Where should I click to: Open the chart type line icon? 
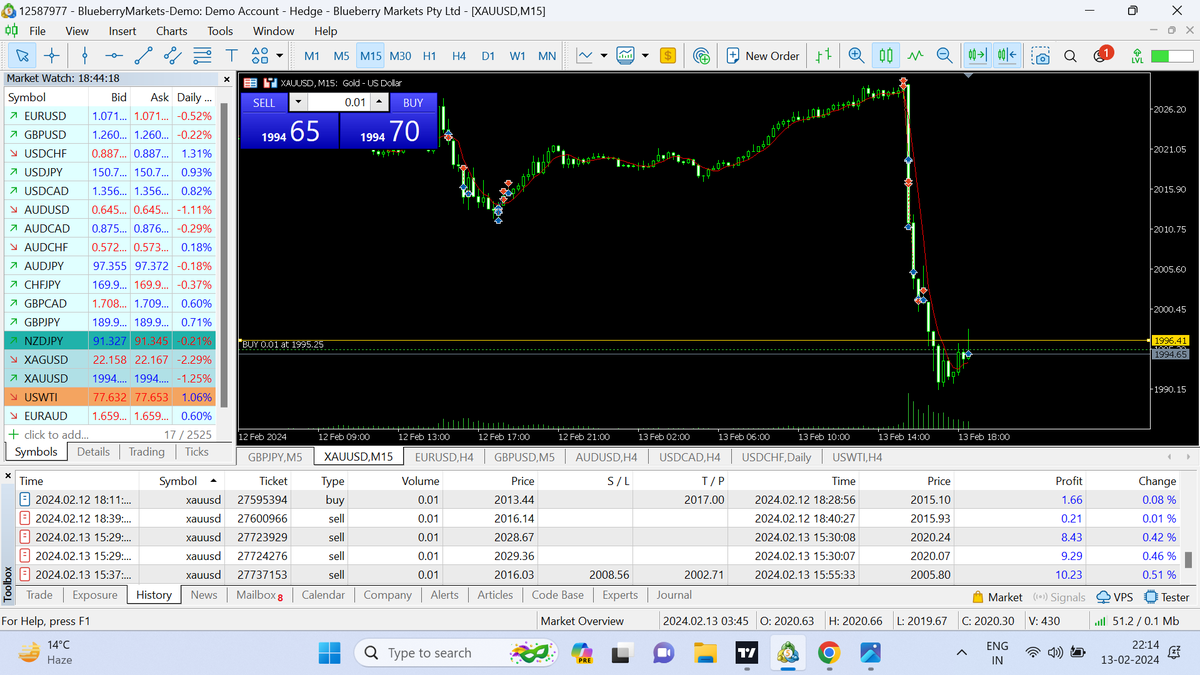(585, 56)
